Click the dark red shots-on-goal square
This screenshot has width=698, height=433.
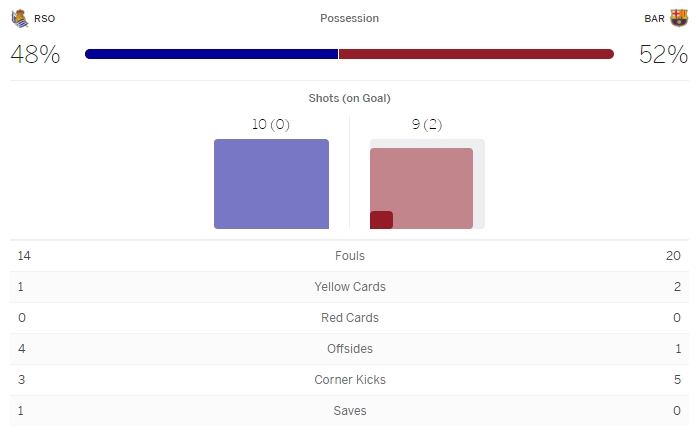(381, 220)
